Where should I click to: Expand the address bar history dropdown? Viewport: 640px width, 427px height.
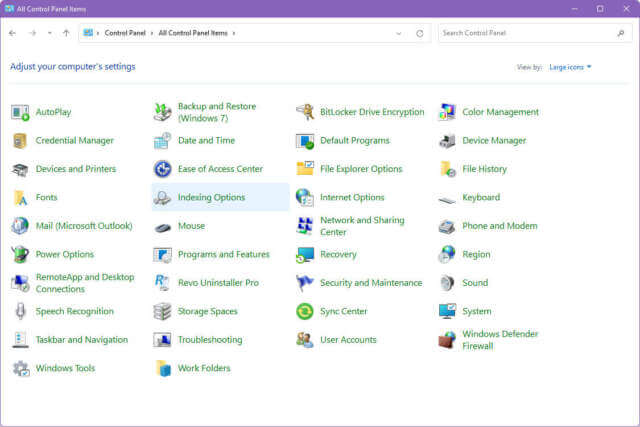coord(399,33)
